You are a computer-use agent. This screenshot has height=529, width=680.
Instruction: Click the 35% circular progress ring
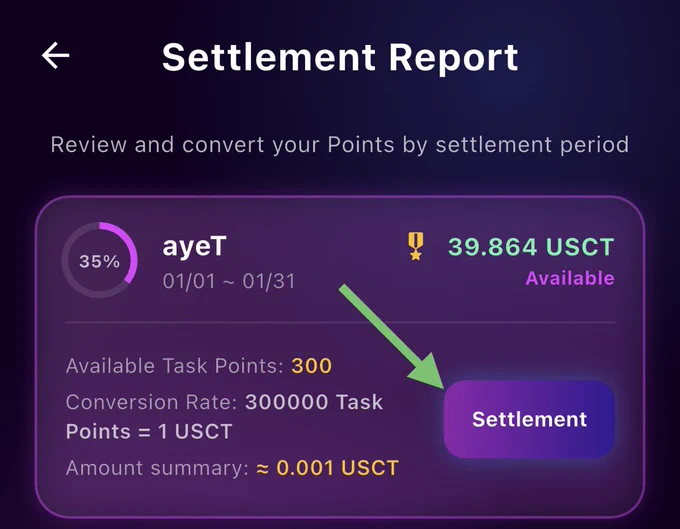(100, 260)
